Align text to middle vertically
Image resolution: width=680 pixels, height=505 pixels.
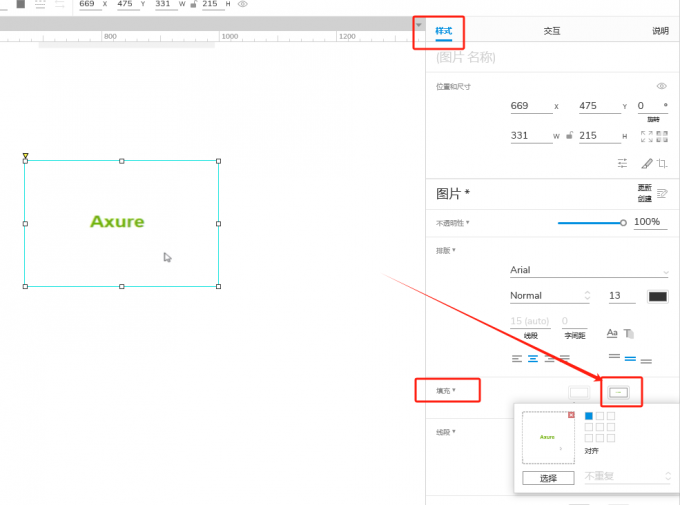click(630, 359)
